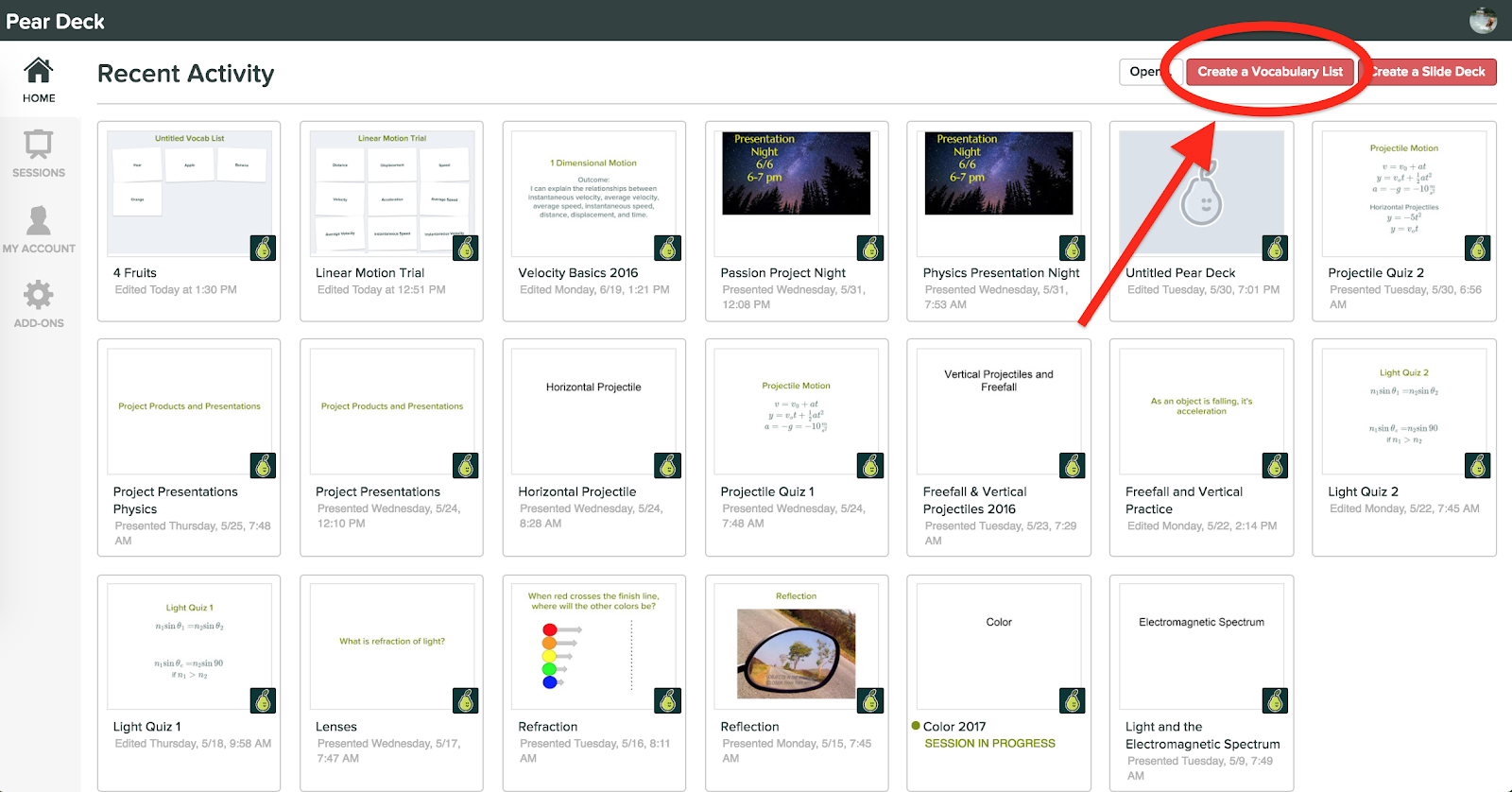Open the Refraction title link
Image resolution: width=1512 pixels, height=792 pixels.
[x=548, y=727]
